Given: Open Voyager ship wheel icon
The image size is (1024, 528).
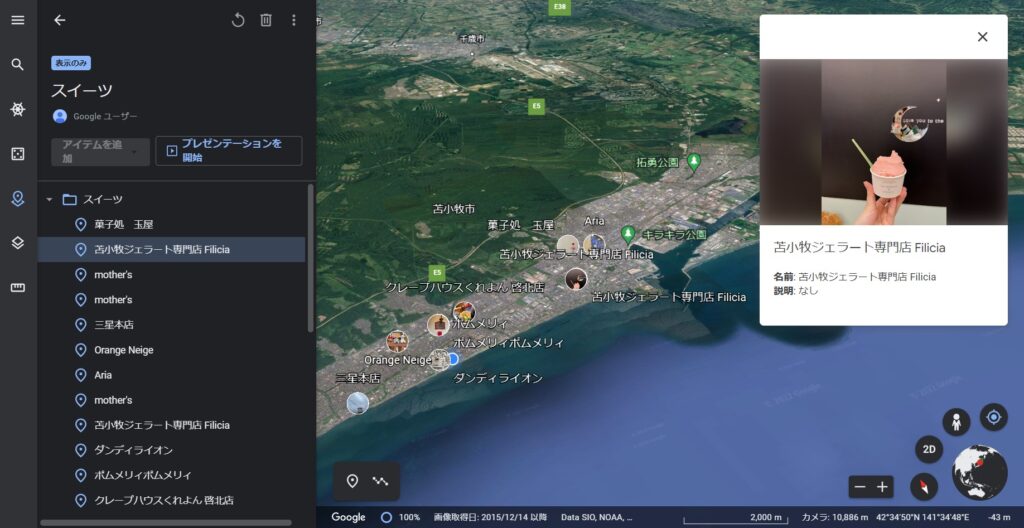Looking at the screenshot, I should click(18, 109).
